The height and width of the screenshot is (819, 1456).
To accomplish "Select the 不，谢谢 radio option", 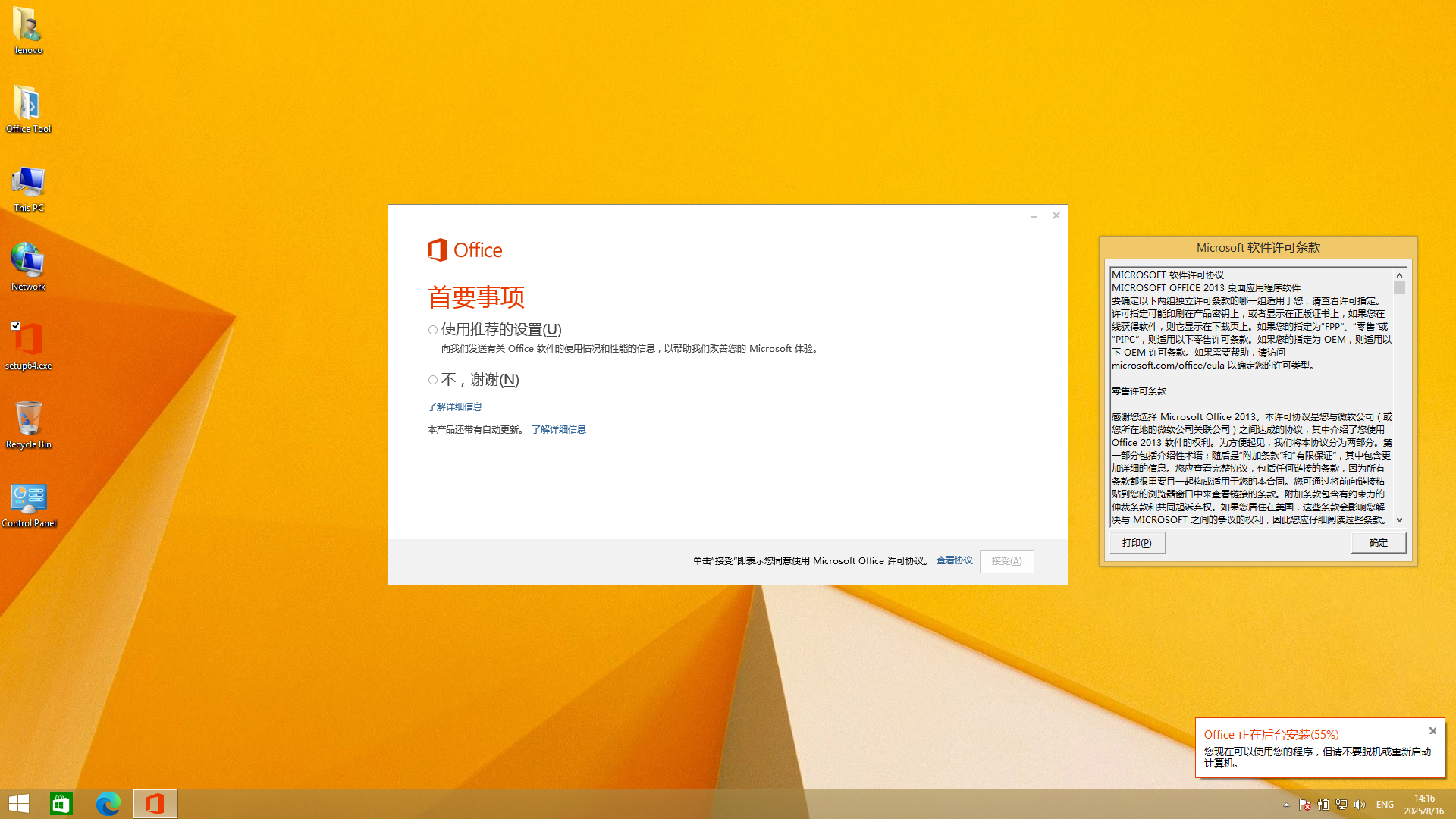I will pos(433,380).
